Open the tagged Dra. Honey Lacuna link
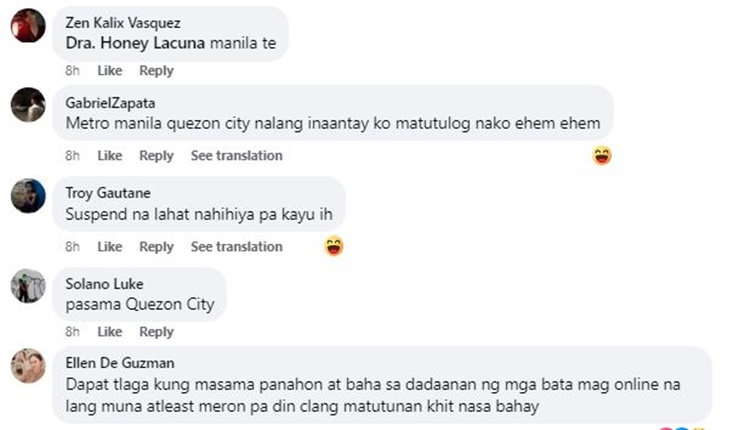The height and width of the screenshot is (430, 750). [135, 43]
